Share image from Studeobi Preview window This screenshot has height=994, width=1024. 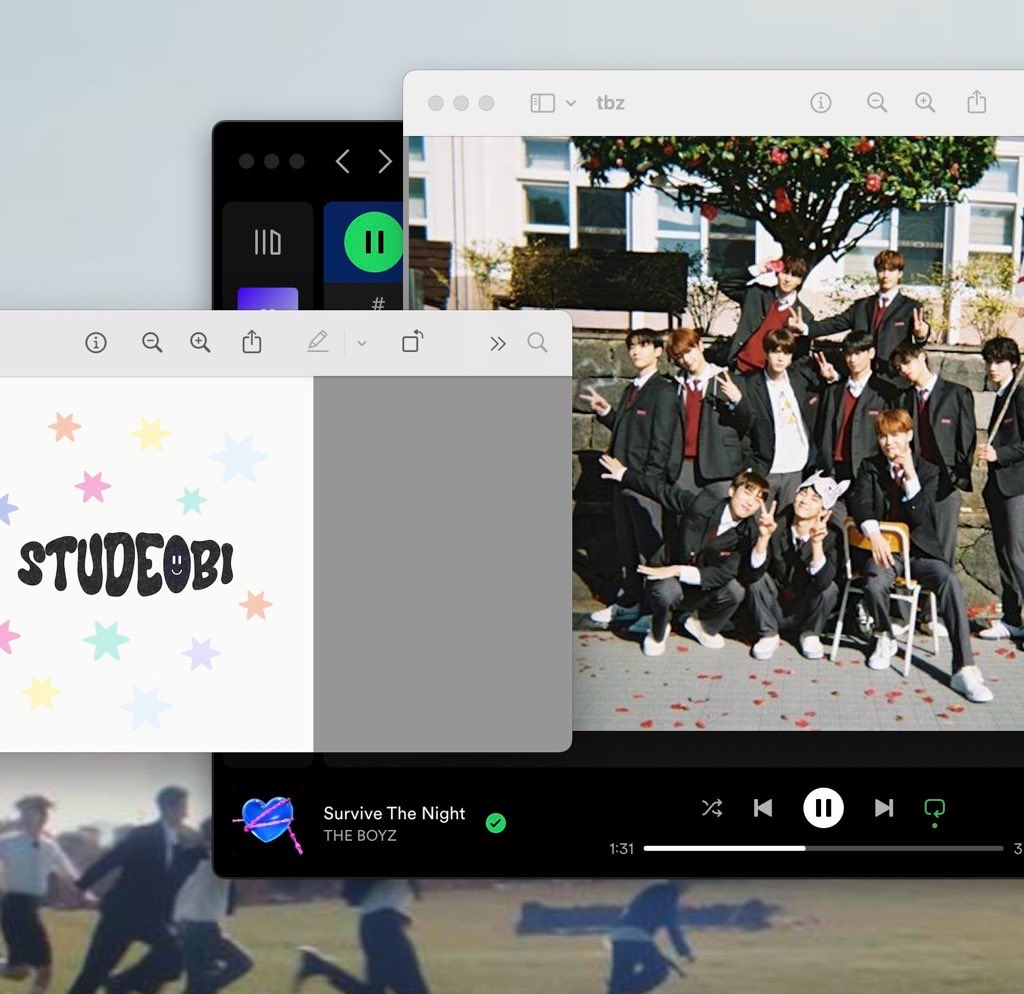[251, 342]
